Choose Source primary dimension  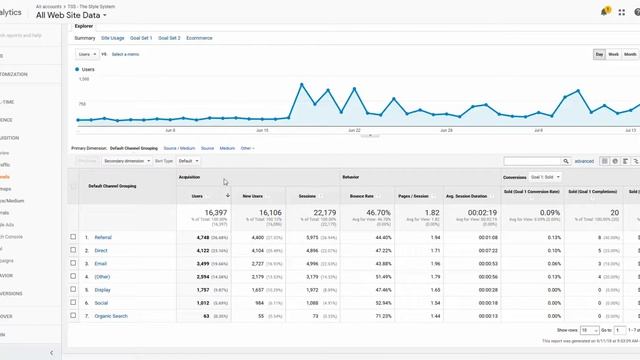(207, 149)
